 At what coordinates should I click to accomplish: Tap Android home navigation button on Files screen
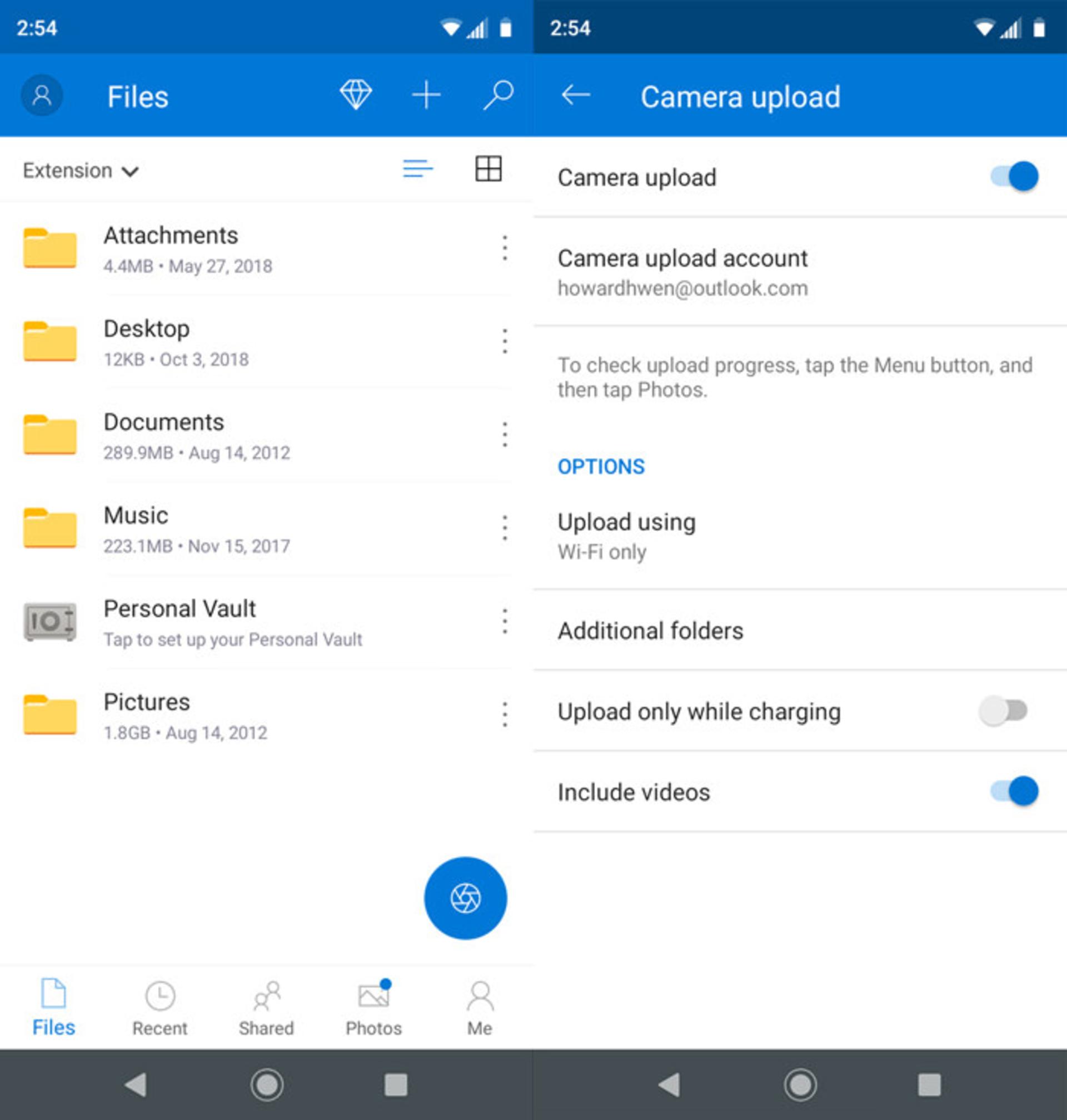(267, 1084)
